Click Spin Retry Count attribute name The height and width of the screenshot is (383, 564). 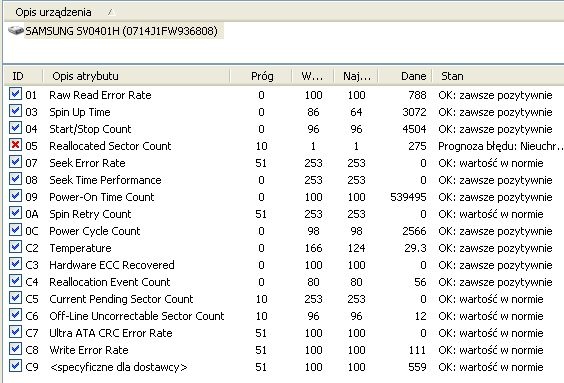[90, 214]
